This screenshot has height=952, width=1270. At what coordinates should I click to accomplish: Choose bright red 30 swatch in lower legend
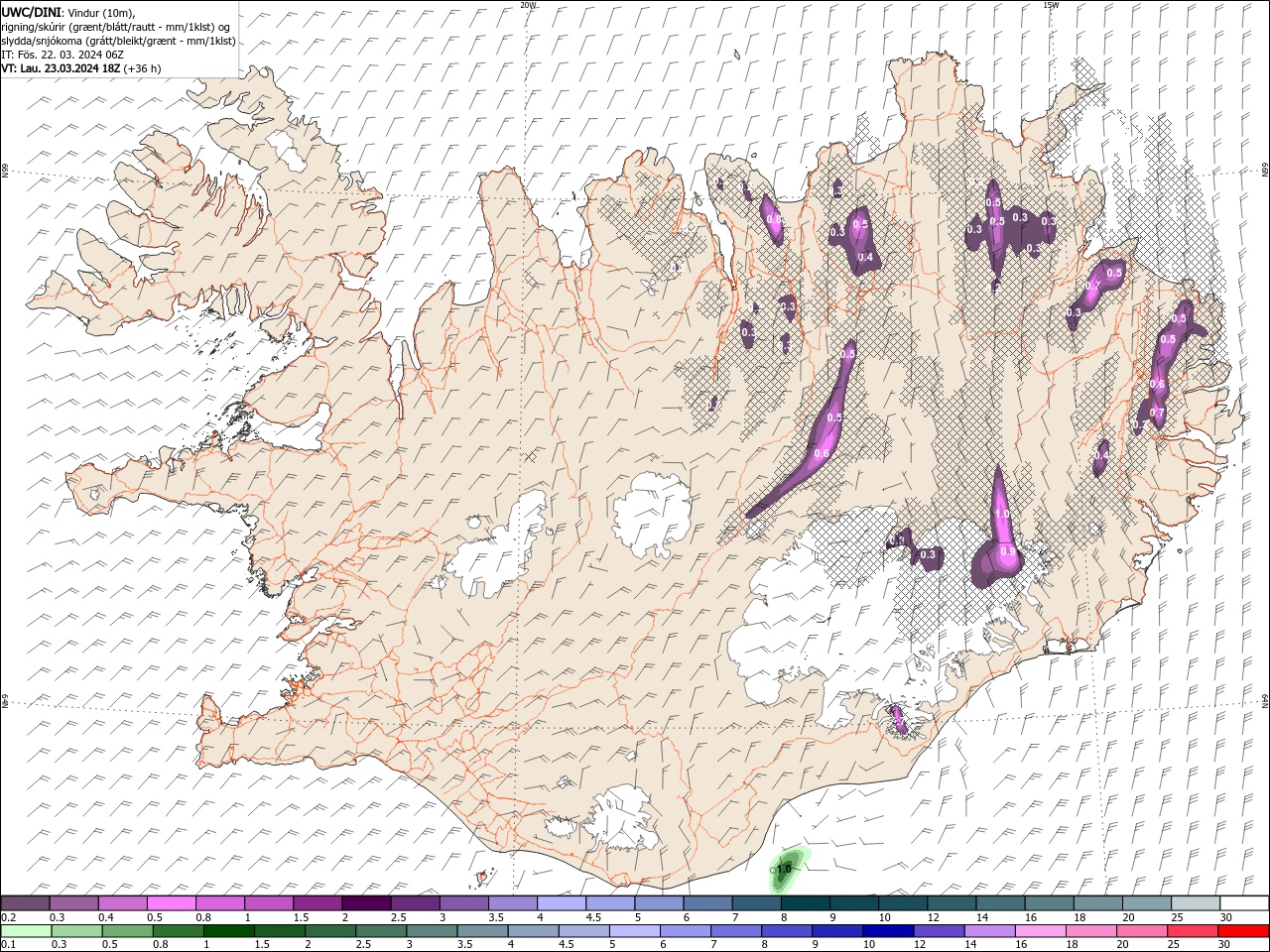tap(1243, 931)
